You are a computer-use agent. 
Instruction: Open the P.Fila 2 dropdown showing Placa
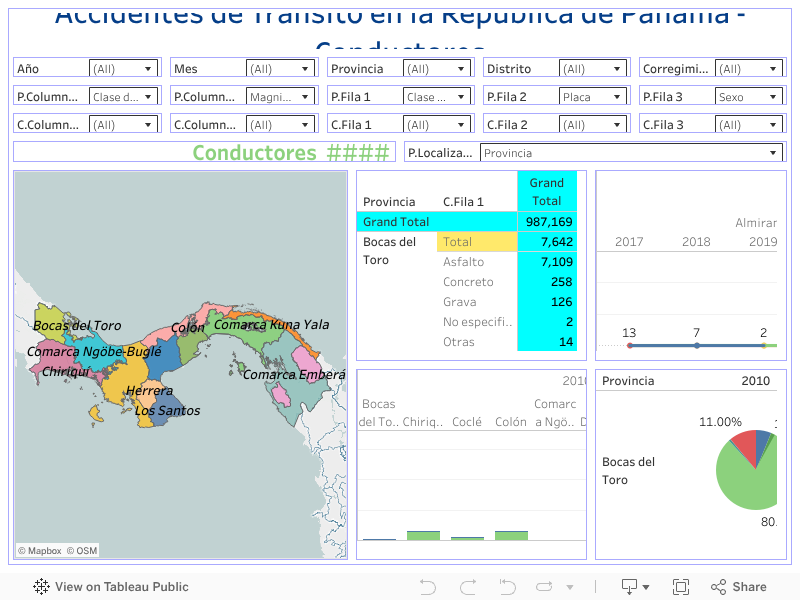tap(593, 97)
